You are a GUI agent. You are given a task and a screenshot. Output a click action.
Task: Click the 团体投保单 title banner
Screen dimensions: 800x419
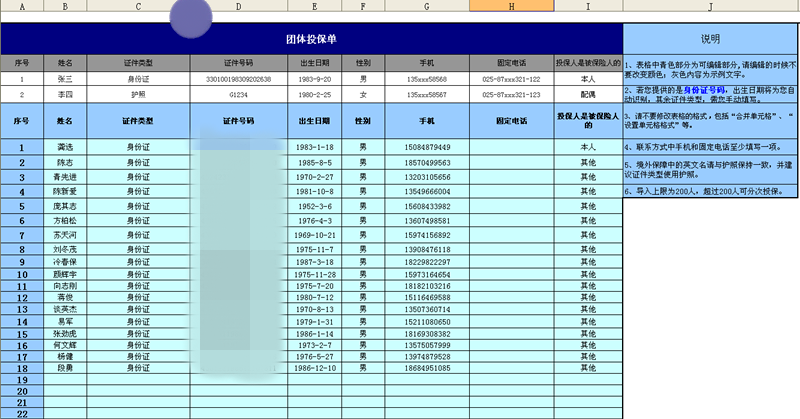[x=312, y=39]
